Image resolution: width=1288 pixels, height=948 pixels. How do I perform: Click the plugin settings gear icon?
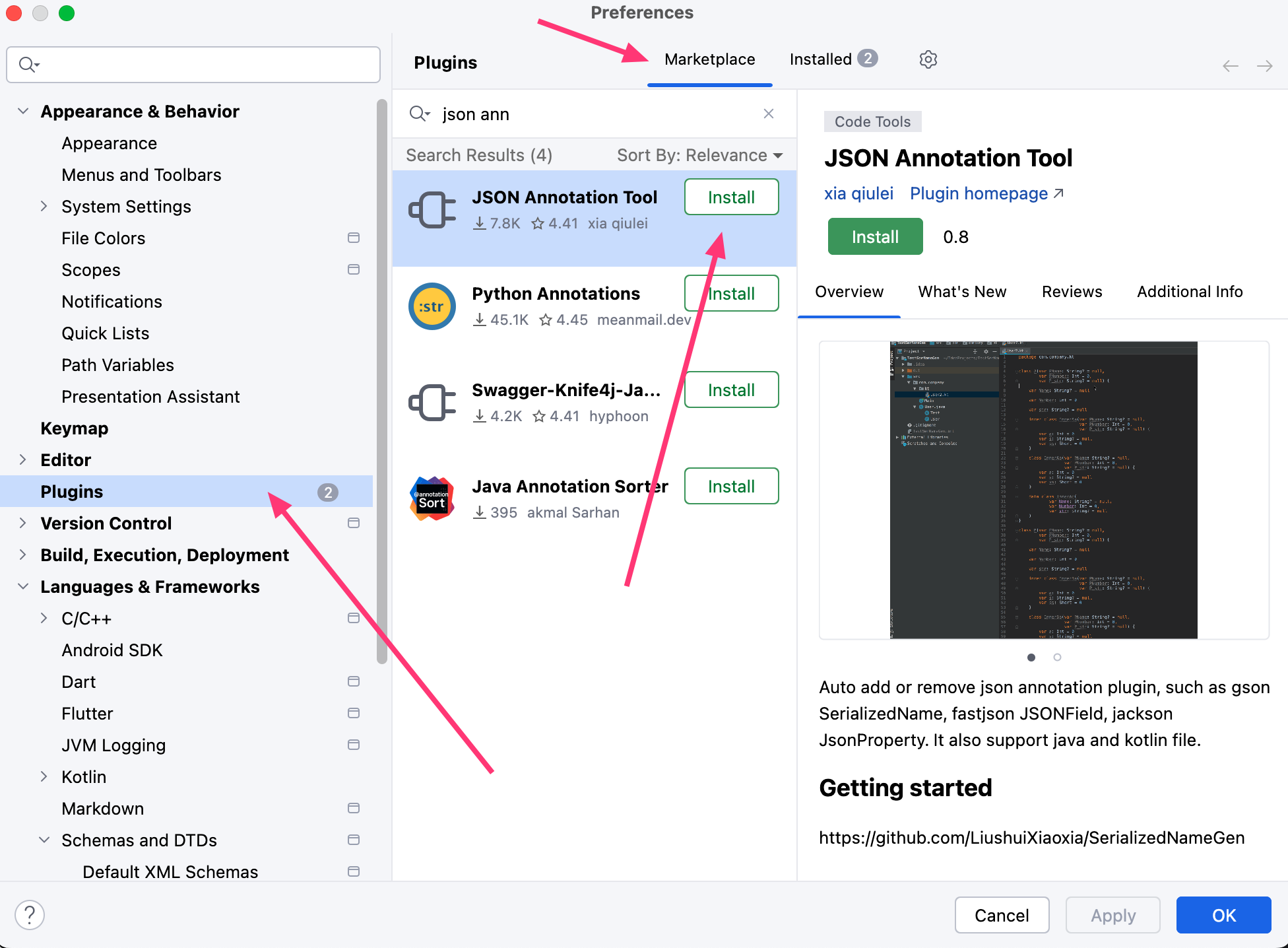(x=928, y=59)
